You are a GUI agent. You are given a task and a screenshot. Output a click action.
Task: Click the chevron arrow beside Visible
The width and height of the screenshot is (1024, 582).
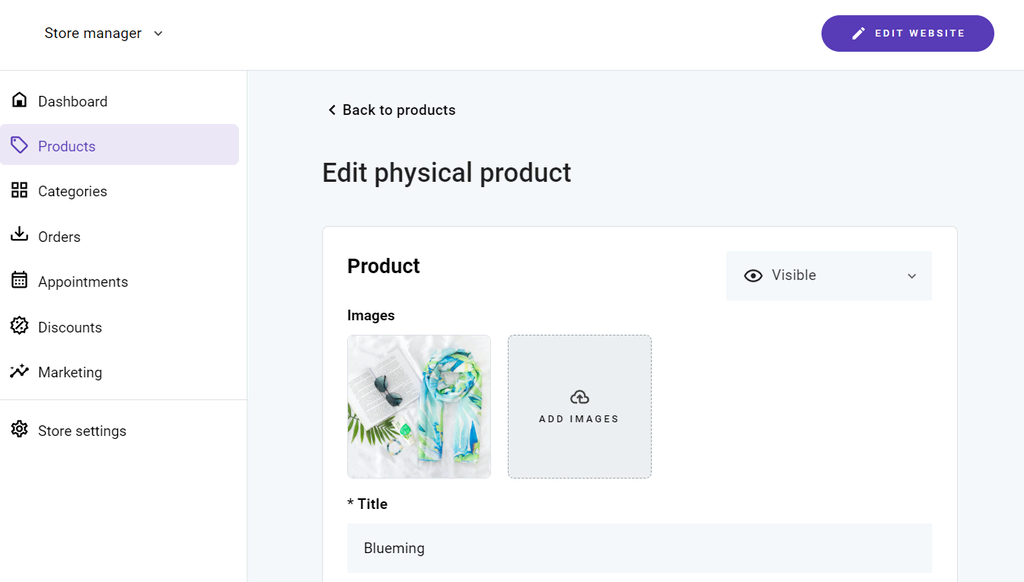pos(911,276)
